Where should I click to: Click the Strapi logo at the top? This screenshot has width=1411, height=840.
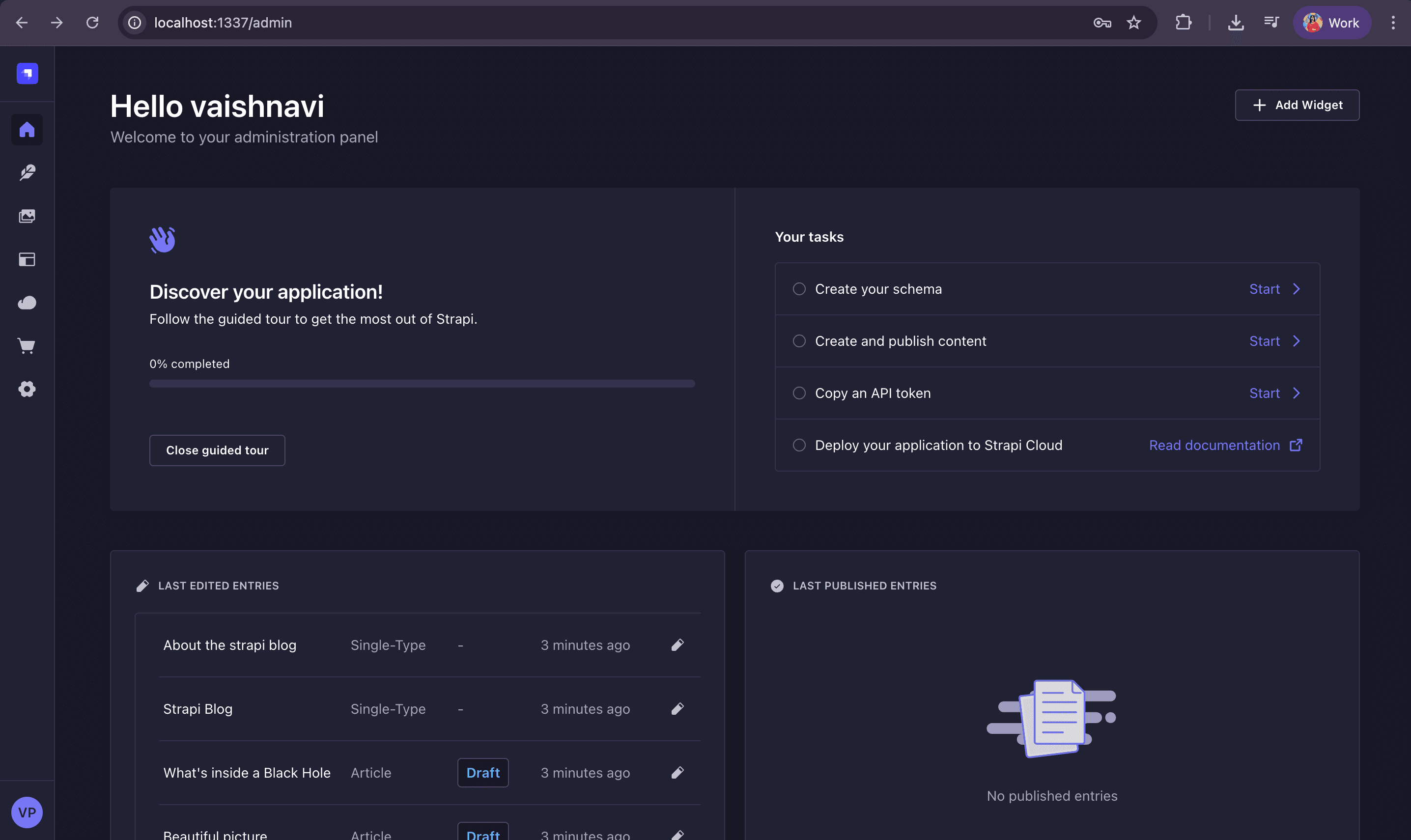[x=27, y=73]
